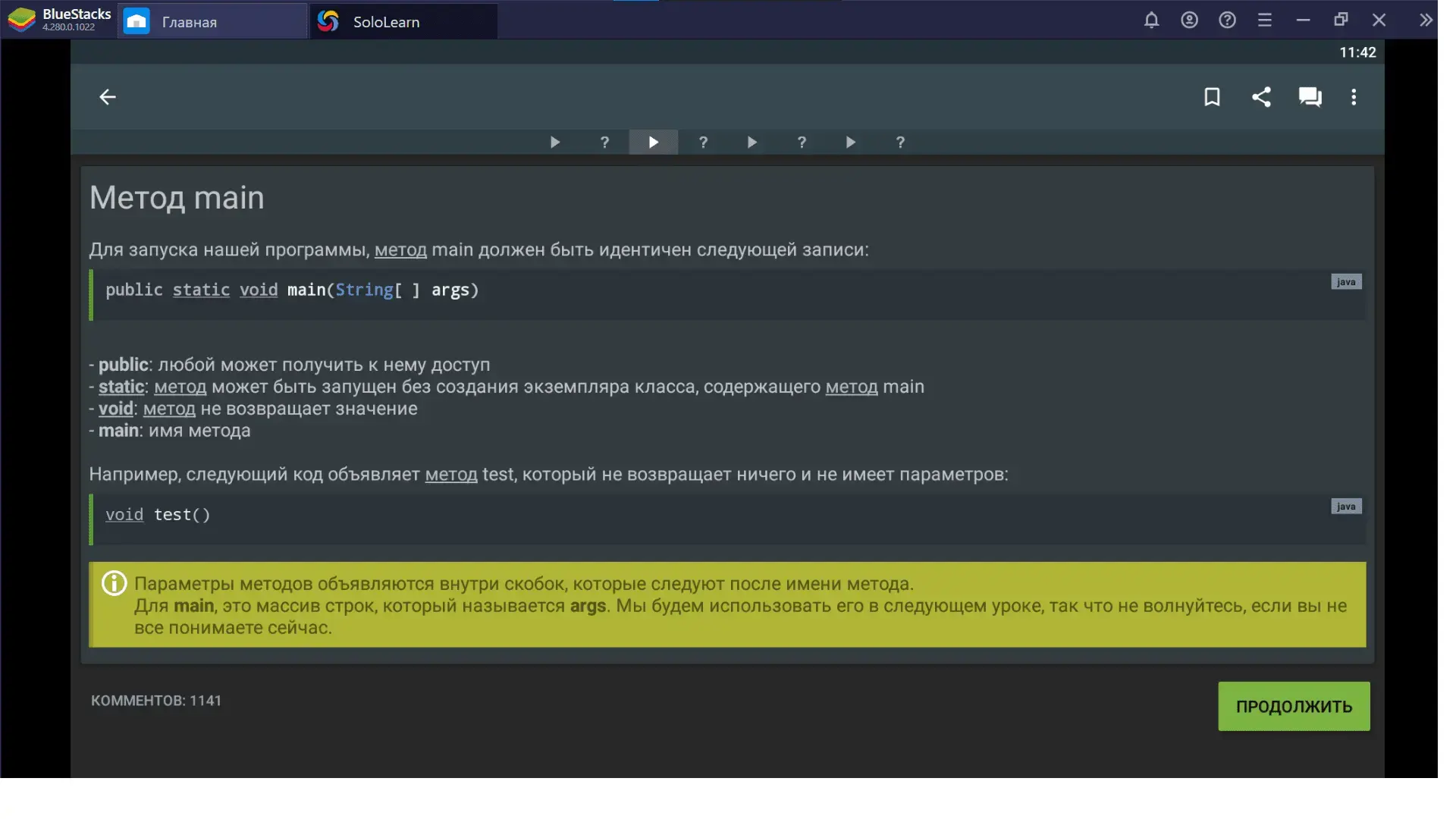Click метод link before main in static line

coord(852,387)
